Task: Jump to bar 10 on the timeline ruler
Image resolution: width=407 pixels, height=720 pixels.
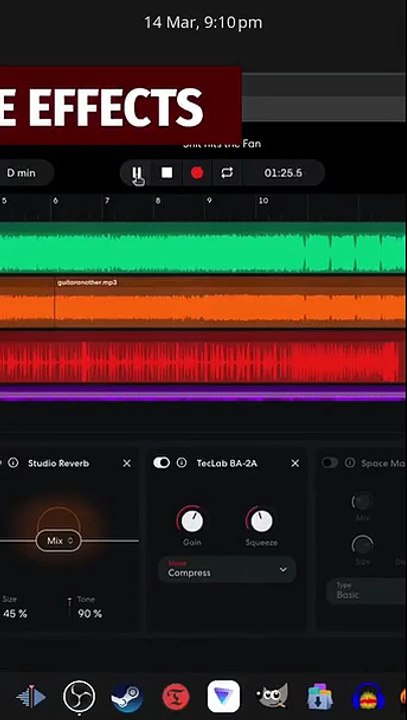Action: (263, 201)
